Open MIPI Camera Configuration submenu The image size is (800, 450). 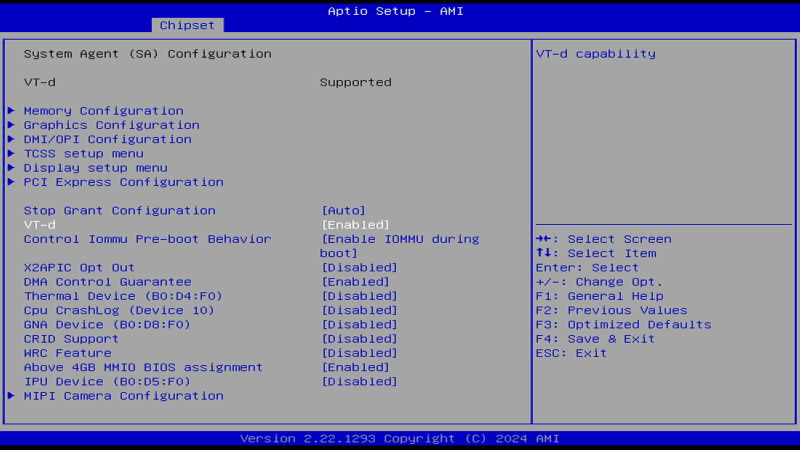click(x=123, y=396)
